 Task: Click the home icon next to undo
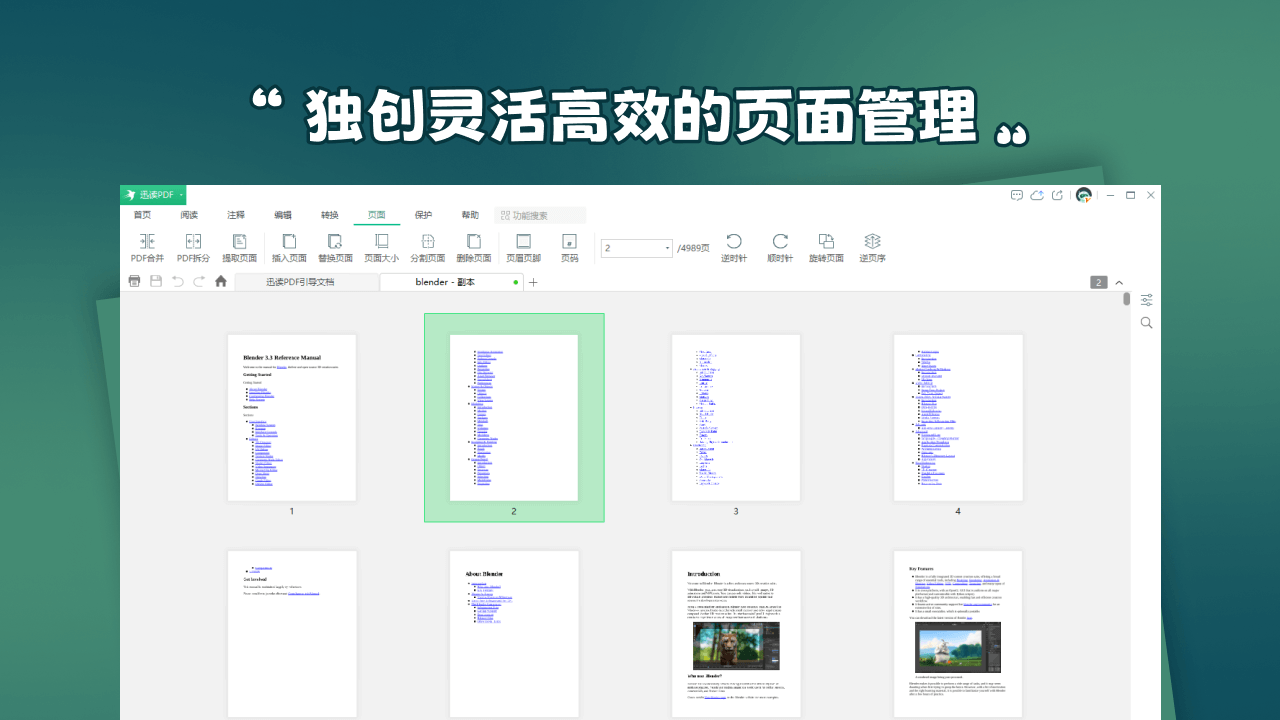click(x=220, y=281)
